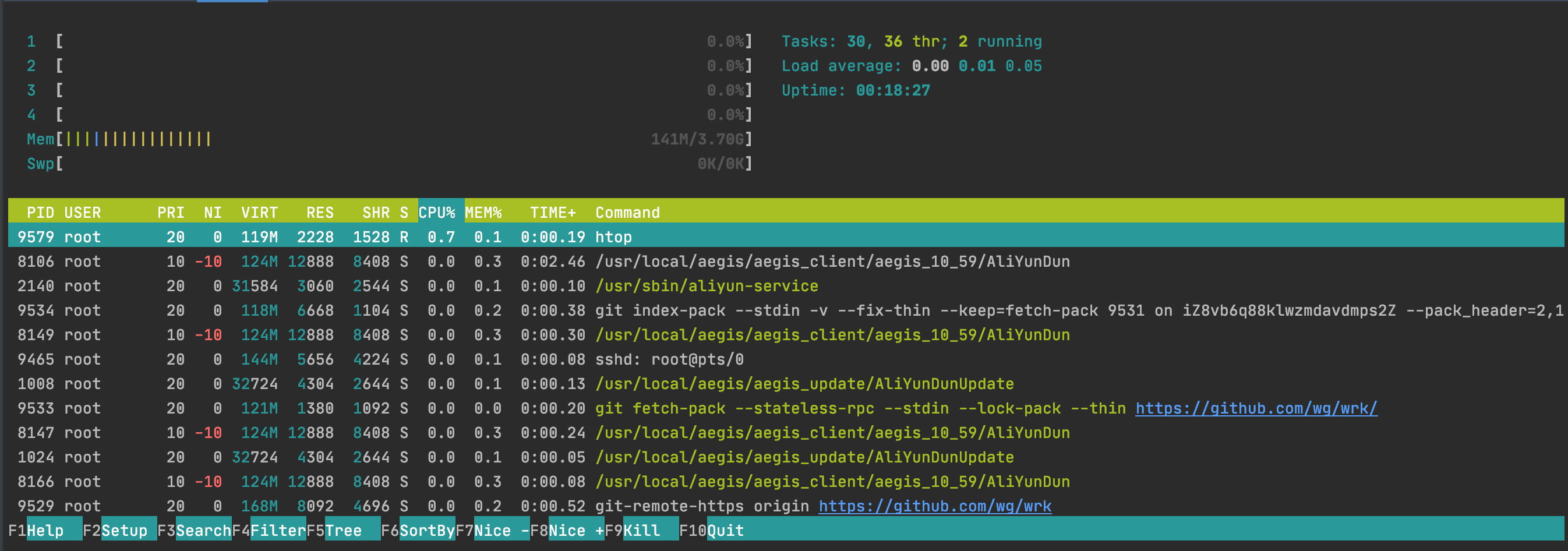1568x551 pixels.
Task: Click the 6668 RES value
Action: point(315,310)
